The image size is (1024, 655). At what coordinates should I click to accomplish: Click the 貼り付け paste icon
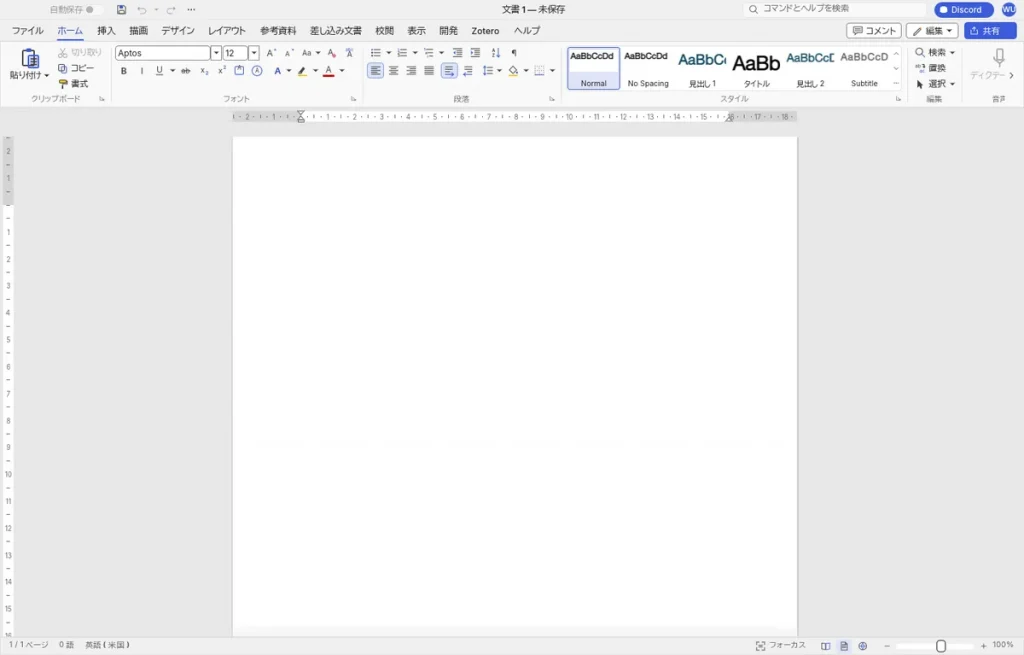click(x=29, y=58)
